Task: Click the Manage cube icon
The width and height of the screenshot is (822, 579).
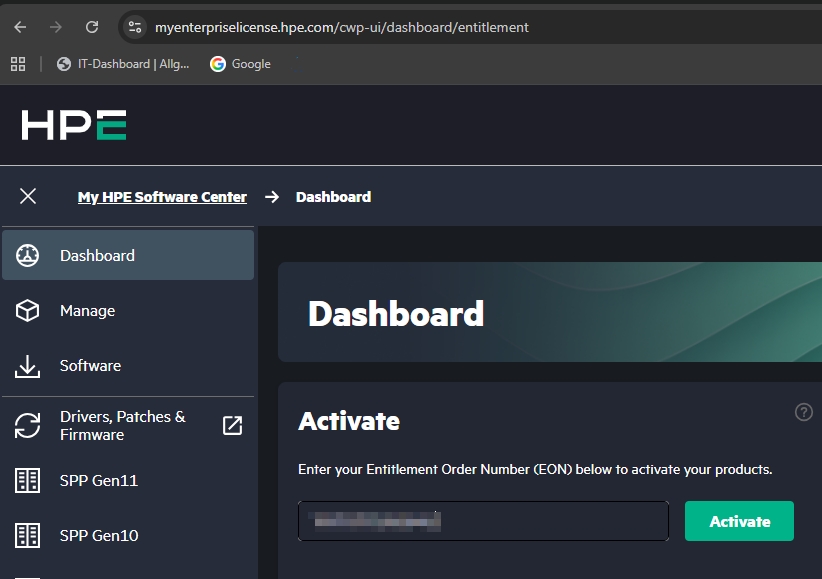Action: coord(28,311)
